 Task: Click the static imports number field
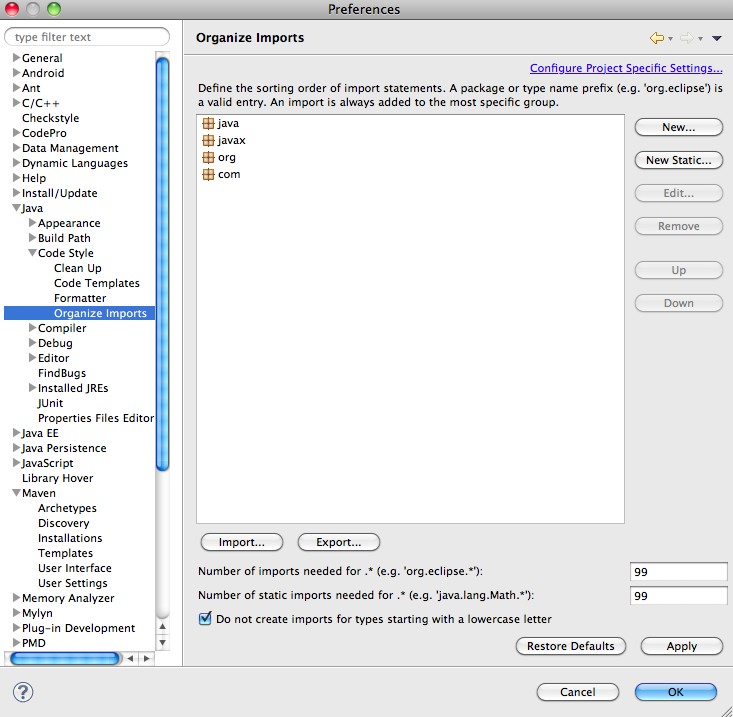678,596
